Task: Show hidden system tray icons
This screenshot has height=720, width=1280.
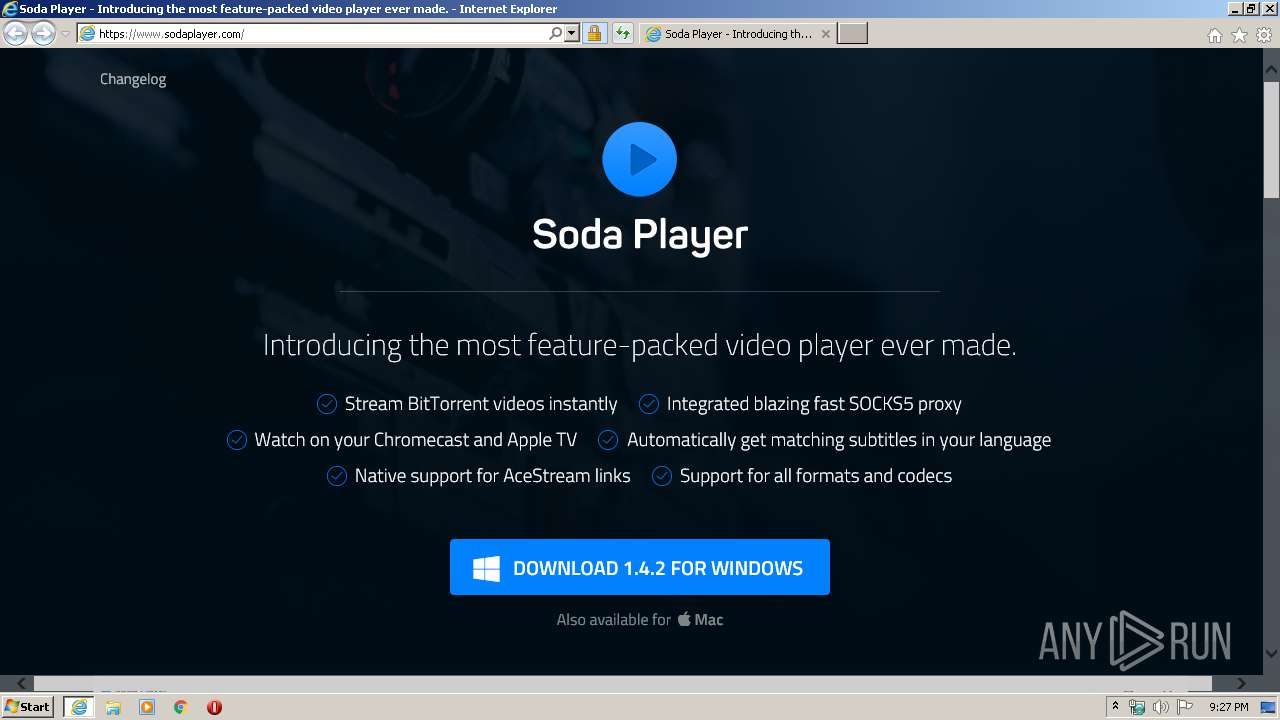Action: click(x=1116, y=707)
